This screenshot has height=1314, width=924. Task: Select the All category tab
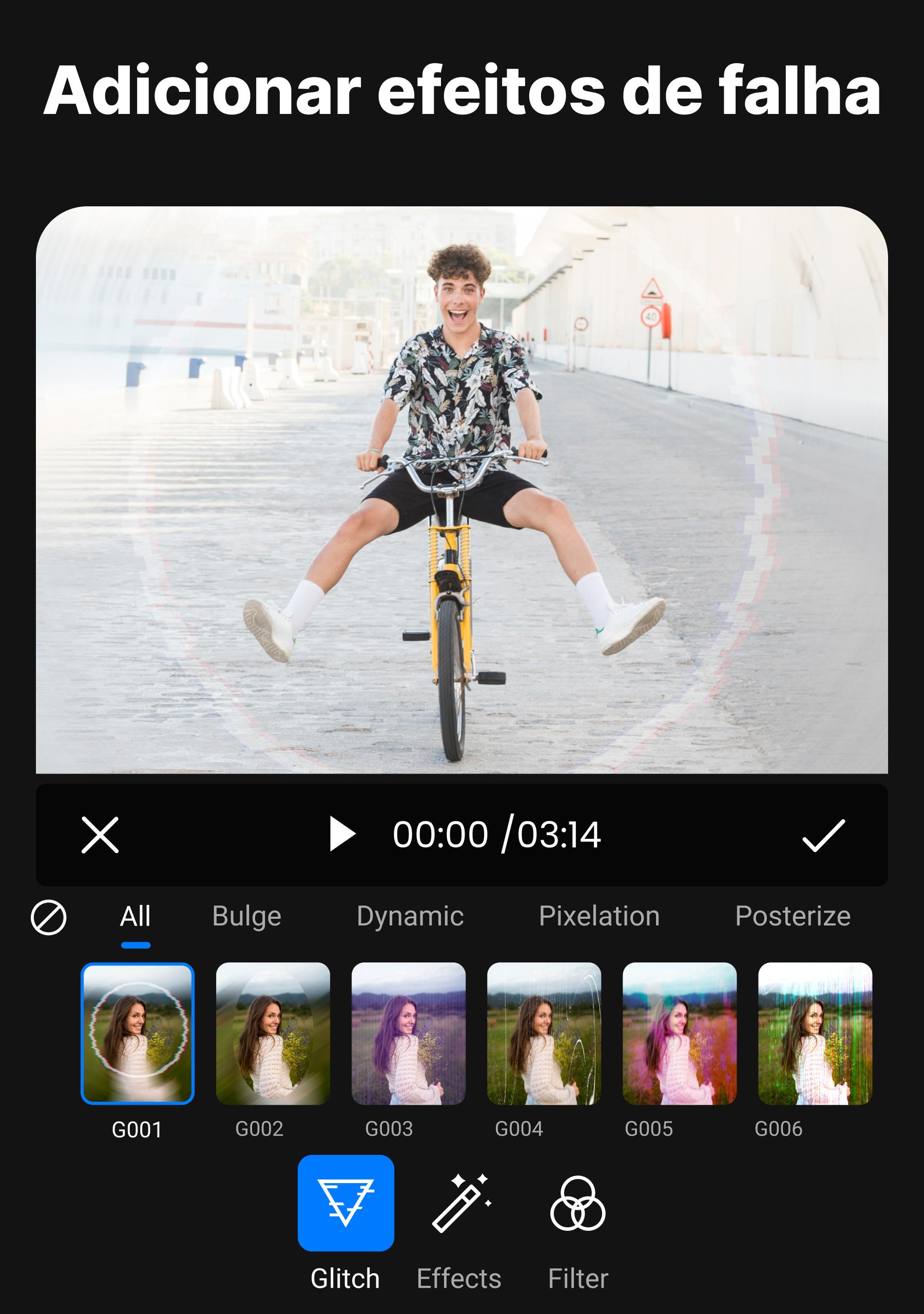[x=135, y=916]
